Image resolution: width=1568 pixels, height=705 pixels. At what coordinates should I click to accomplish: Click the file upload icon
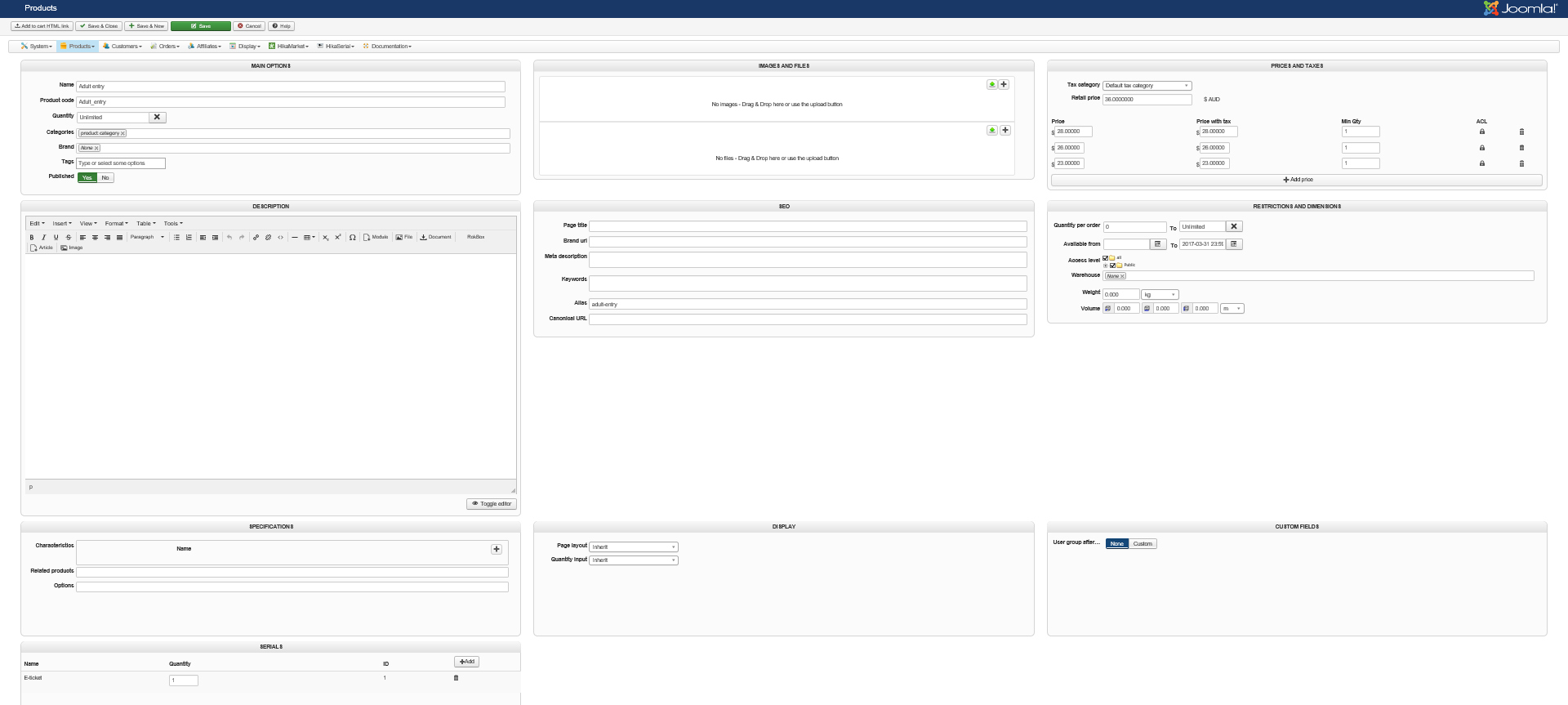991,130
